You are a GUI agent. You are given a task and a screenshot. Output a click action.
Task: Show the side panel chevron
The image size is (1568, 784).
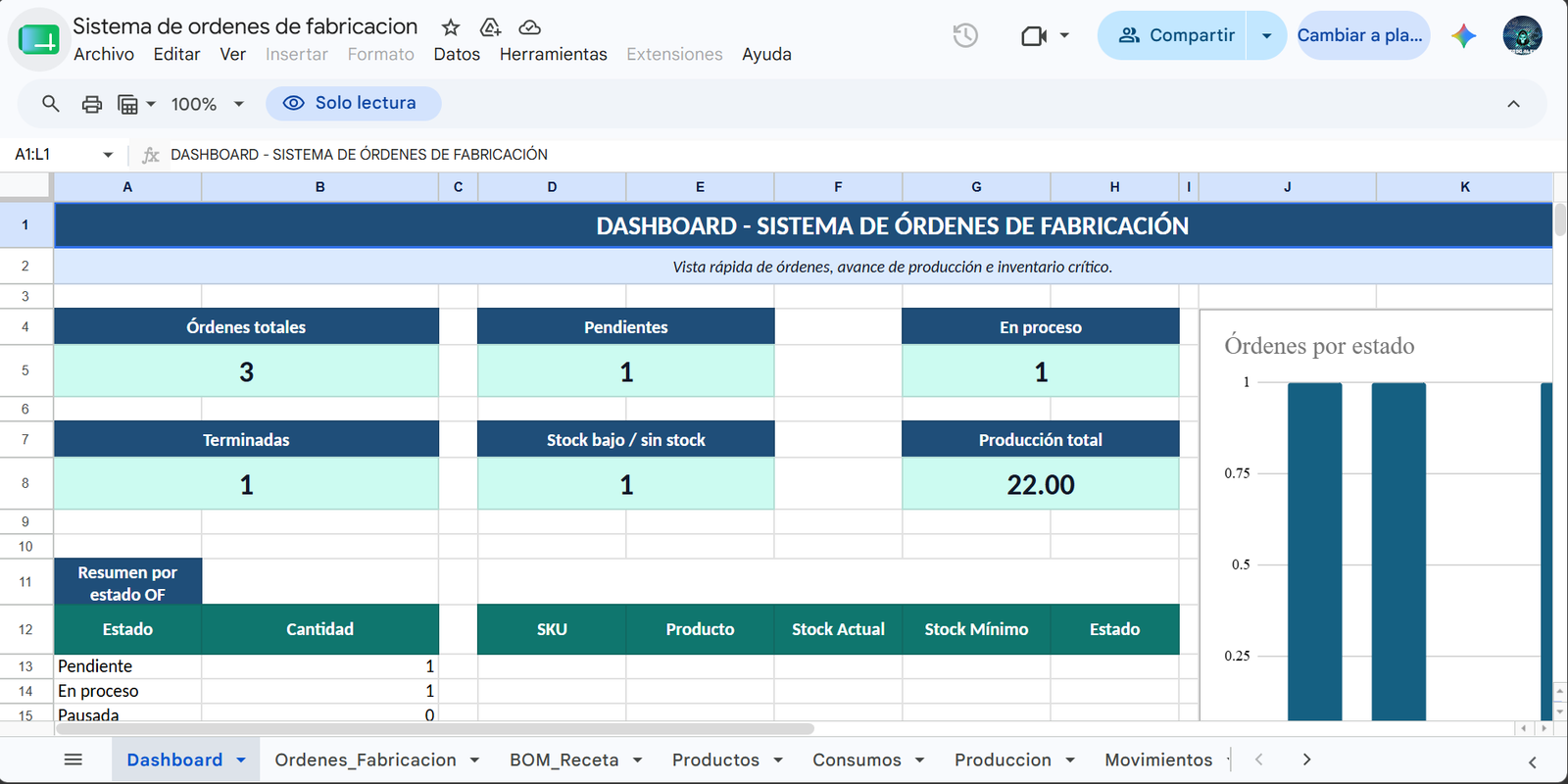pos(1533,761)
